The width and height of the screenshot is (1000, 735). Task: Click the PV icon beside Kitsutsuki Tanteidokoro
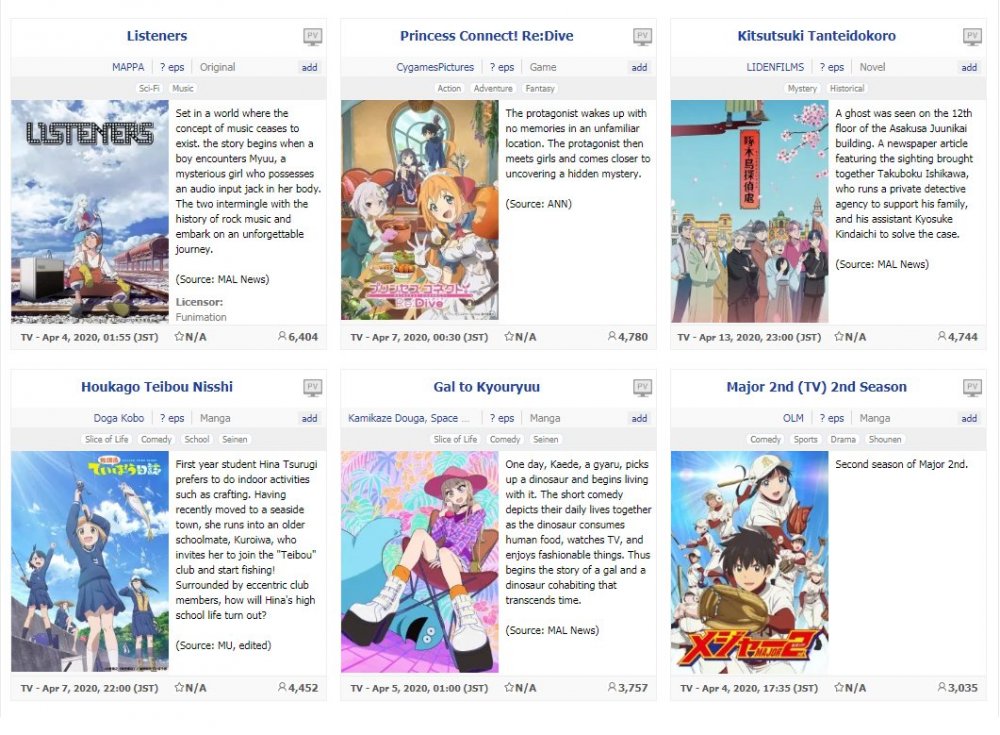pos(972,36)
